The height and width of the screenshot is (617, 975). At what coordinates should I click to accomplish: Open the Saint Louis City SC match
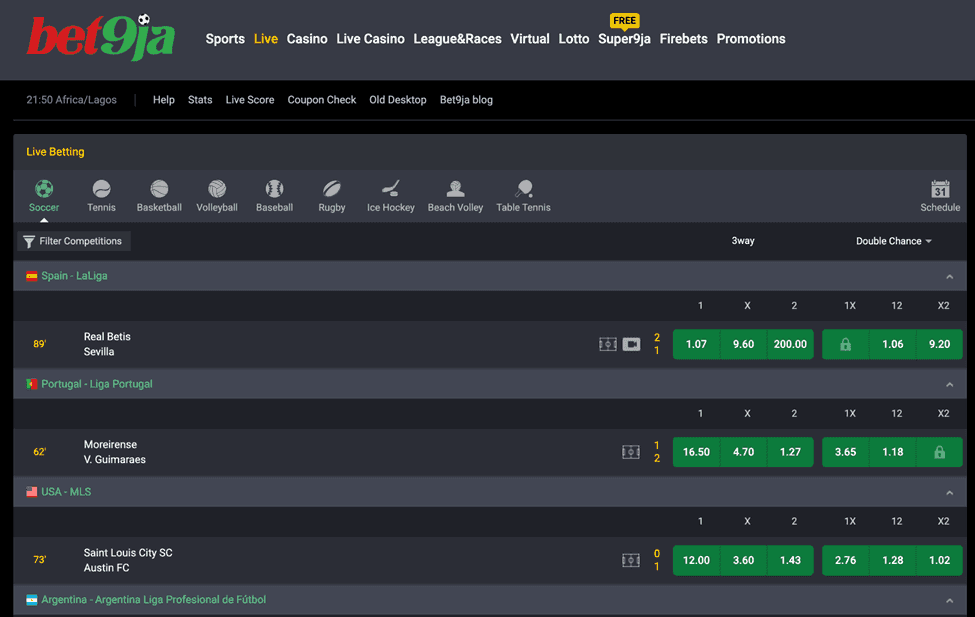point(128,560)
